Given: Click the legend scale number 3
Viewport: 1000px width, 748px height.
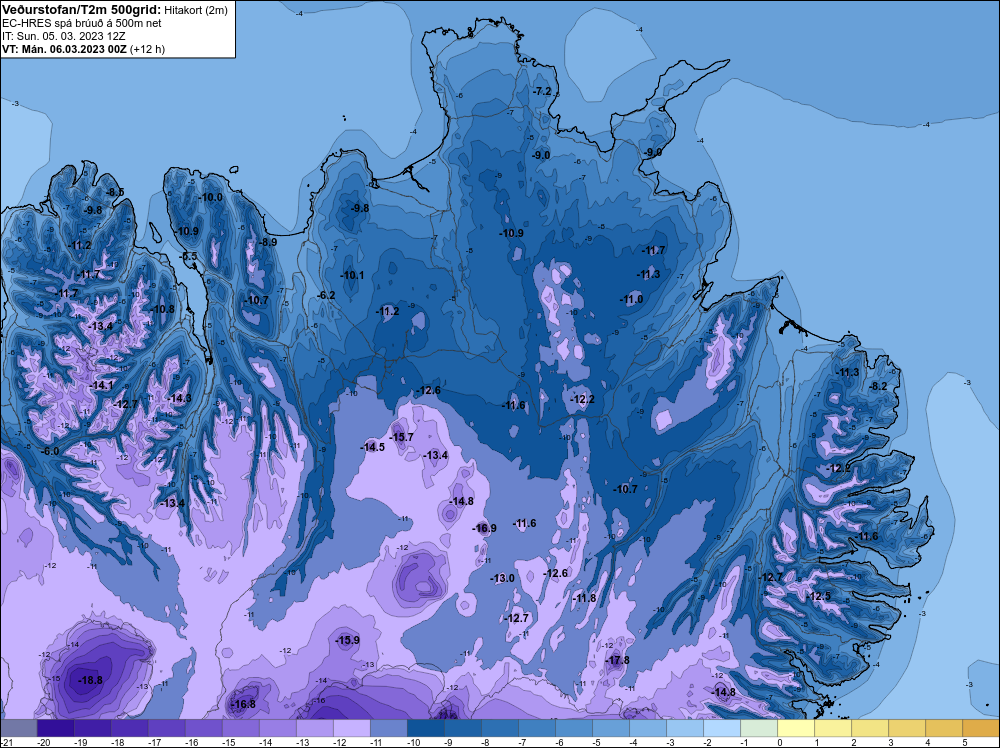Looking at the screenshot, I should point(891,742).
